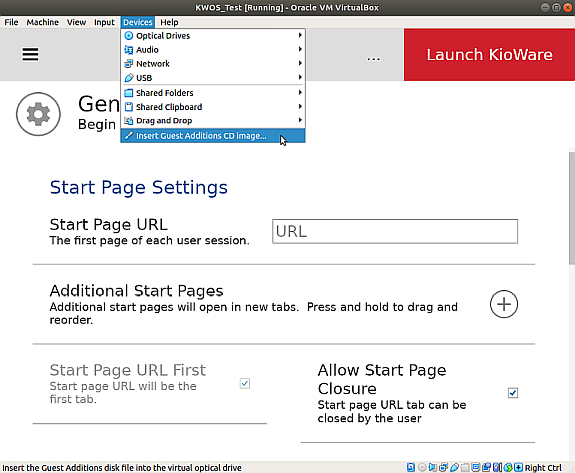Expand the Optical Drives submenu

[x=213, y=36]
